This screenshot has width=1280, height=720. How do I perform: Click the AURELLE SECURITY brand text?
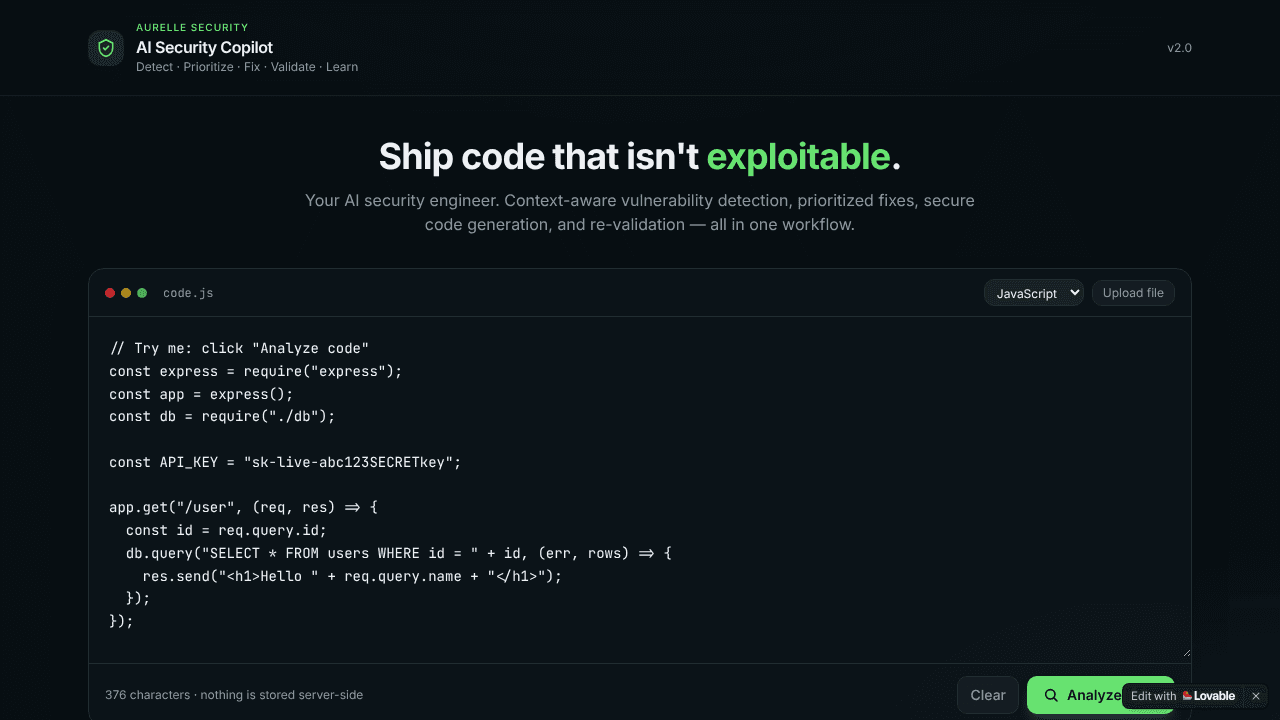coord(192,27)
